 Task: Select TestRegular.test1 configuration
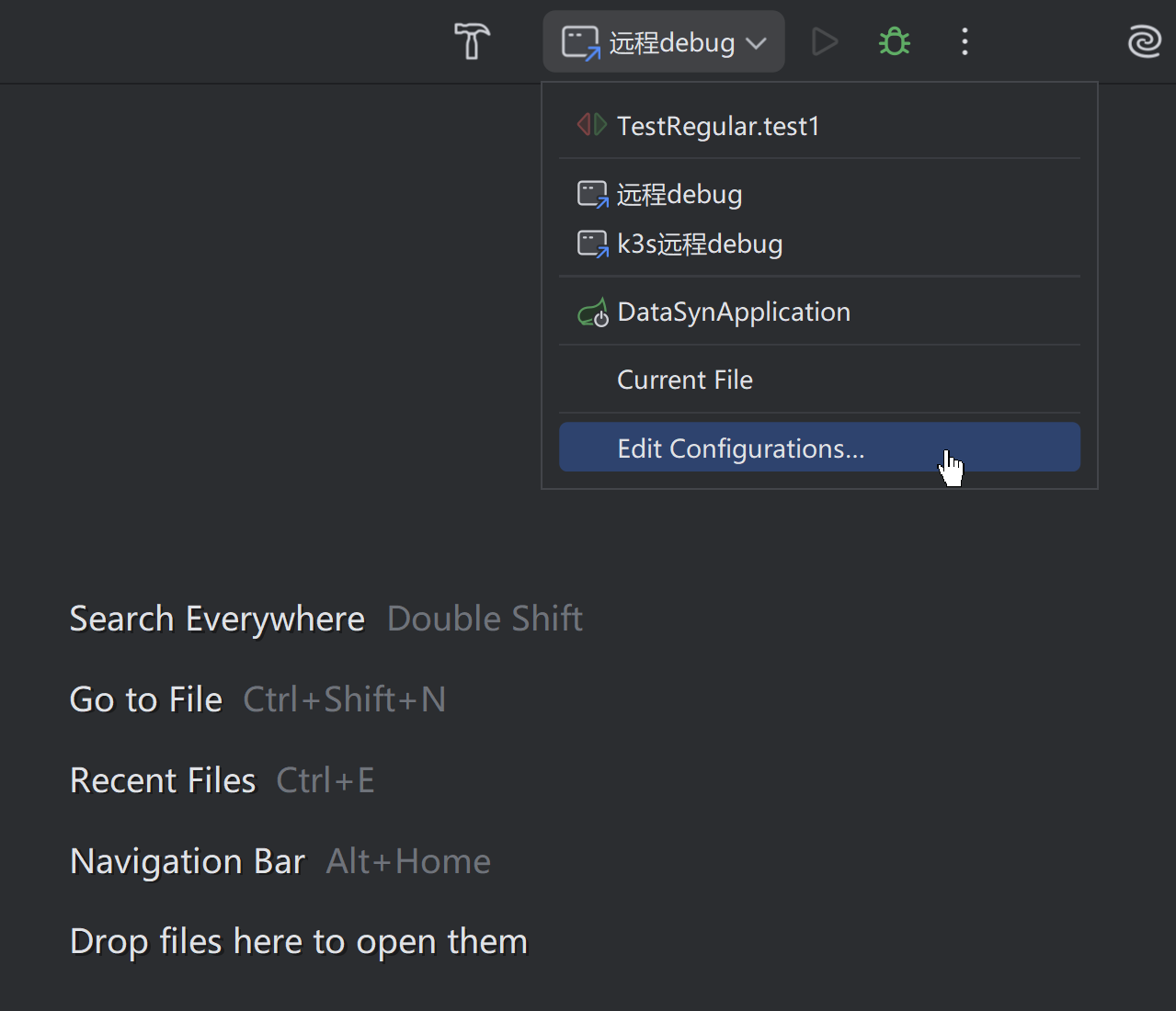[x=717, y=126]
